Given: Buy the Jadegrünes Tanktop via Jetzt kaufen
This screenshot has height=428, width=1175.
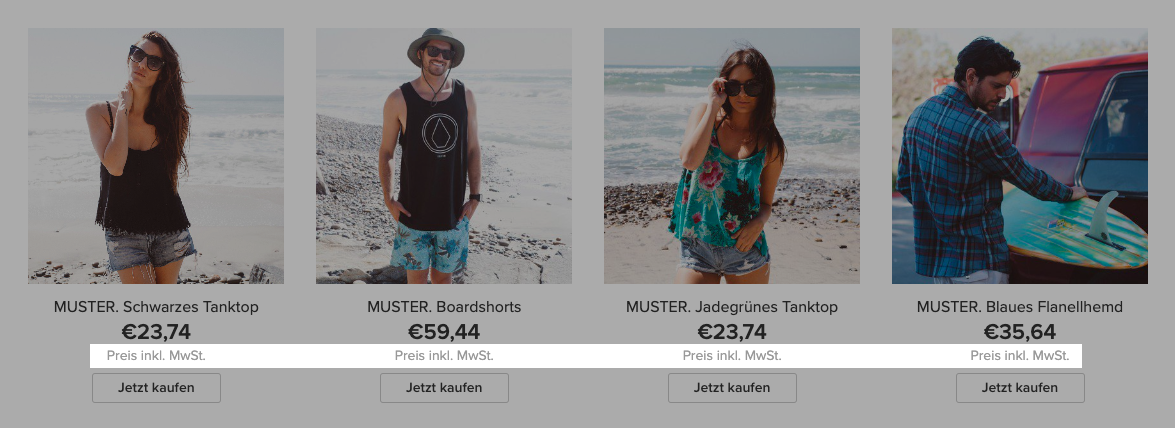Looking at the screenshot, I should pyautogui.click(x=731, y=388).
